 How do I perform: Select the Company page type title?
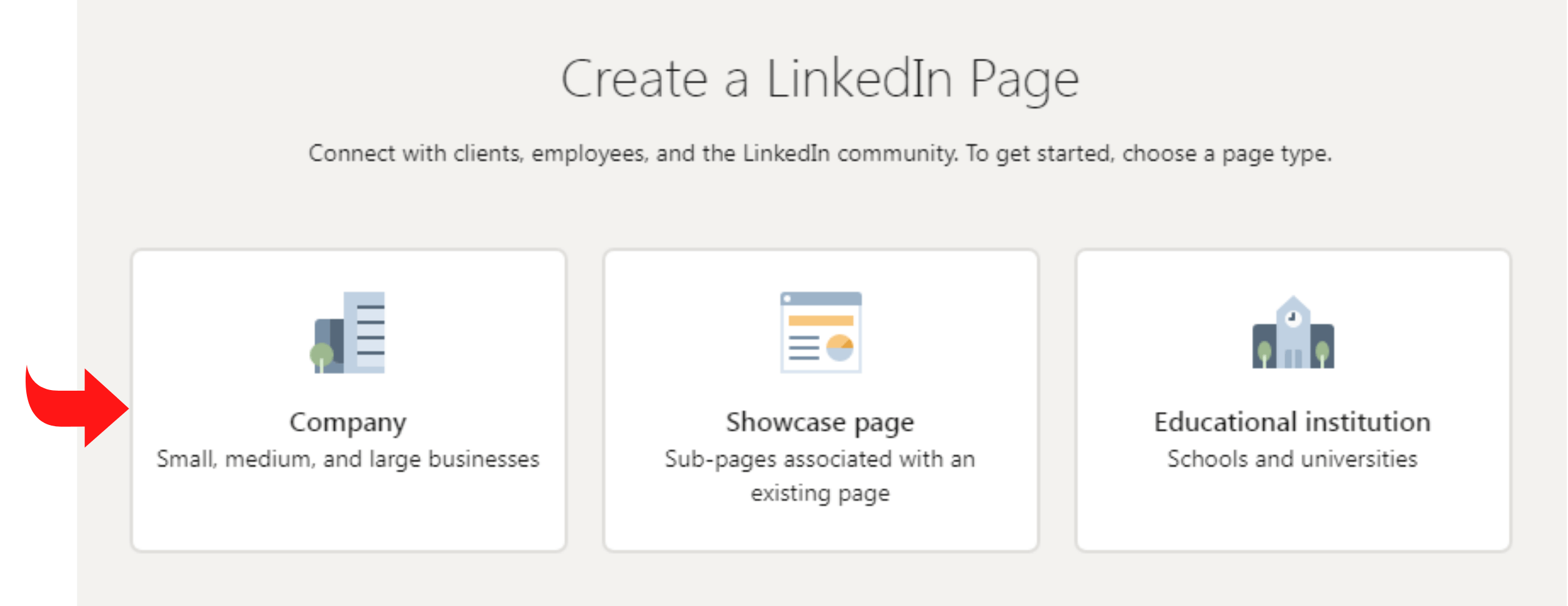[348, 423]
